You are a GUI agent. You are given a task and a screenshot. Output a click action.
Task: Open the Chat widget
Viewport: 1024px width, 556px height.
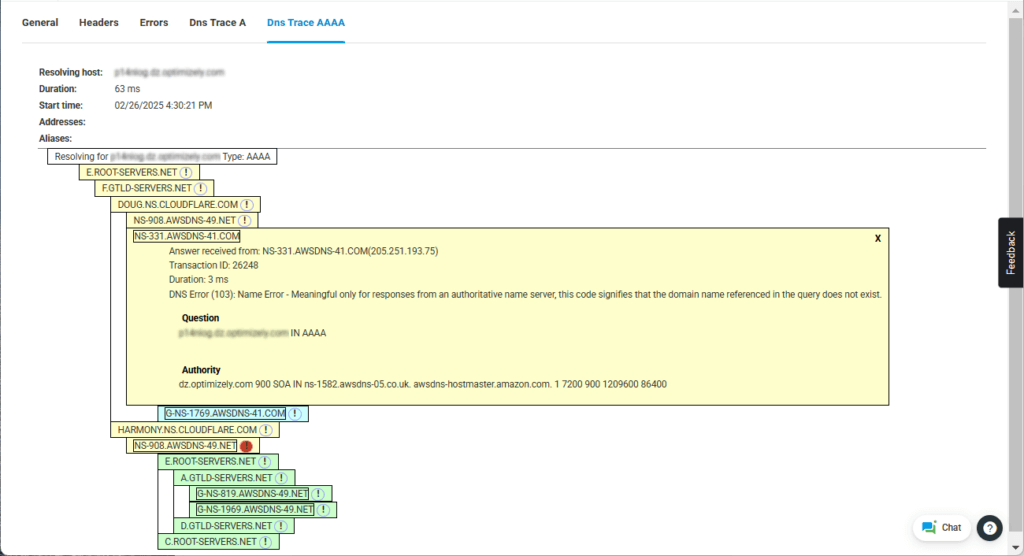pyautogui.click(x=941, y=527)
